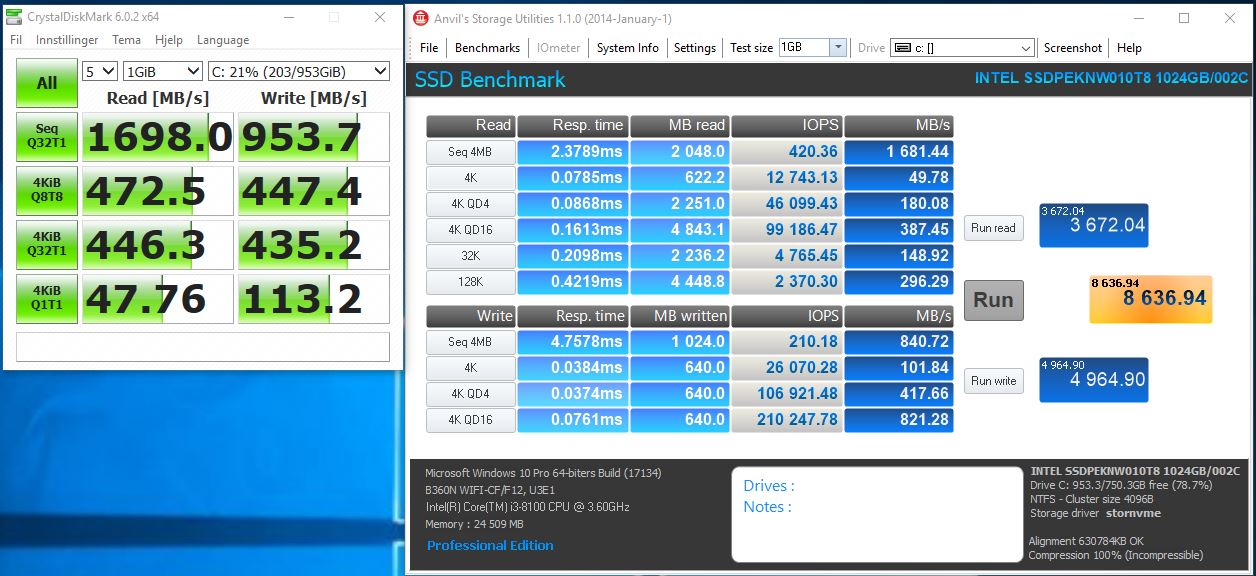Click the 4KiB Q1T1 read value 47.76

(158, 299)
